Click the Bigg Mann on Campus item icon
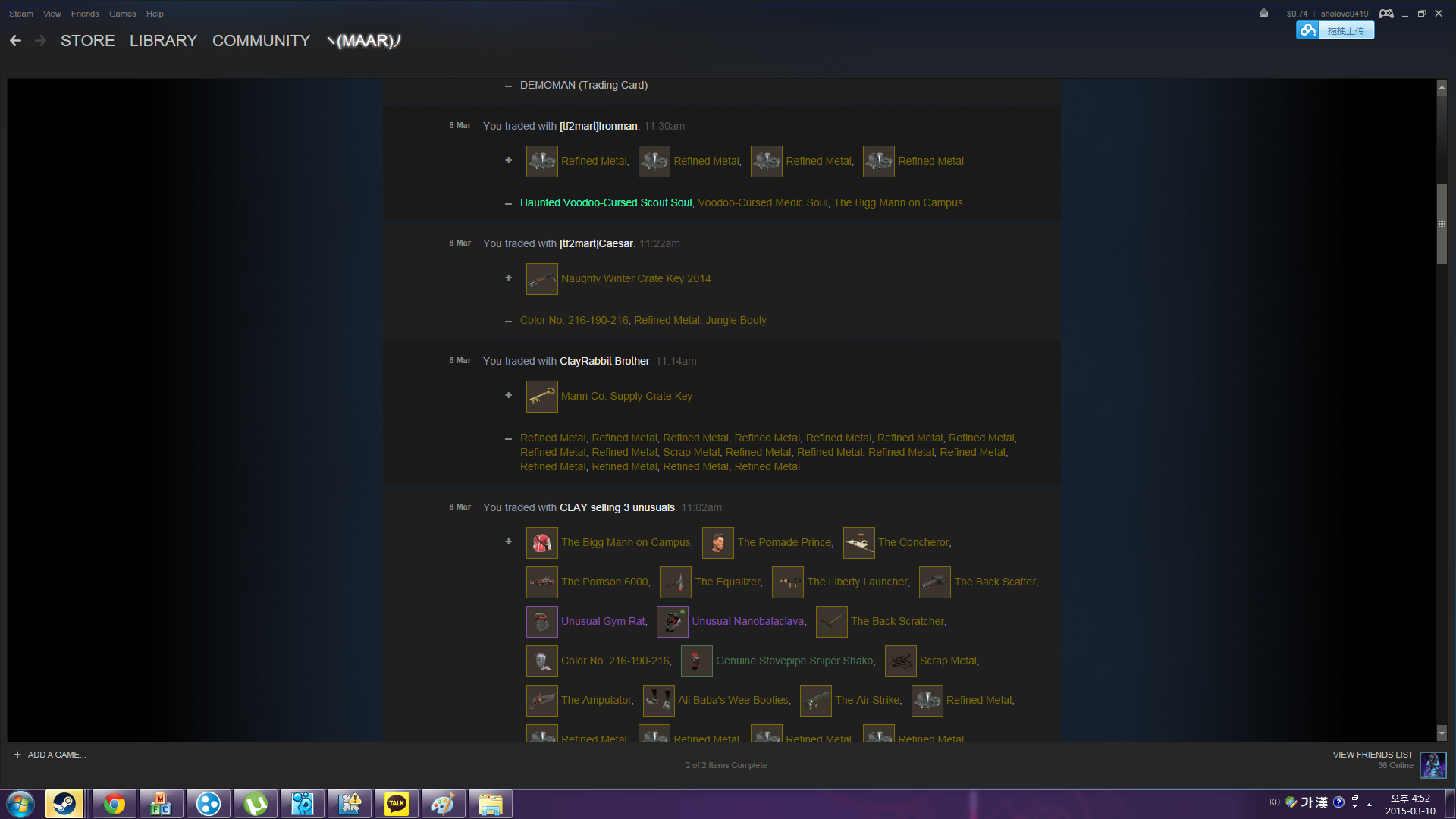 (x=541, y=543)
